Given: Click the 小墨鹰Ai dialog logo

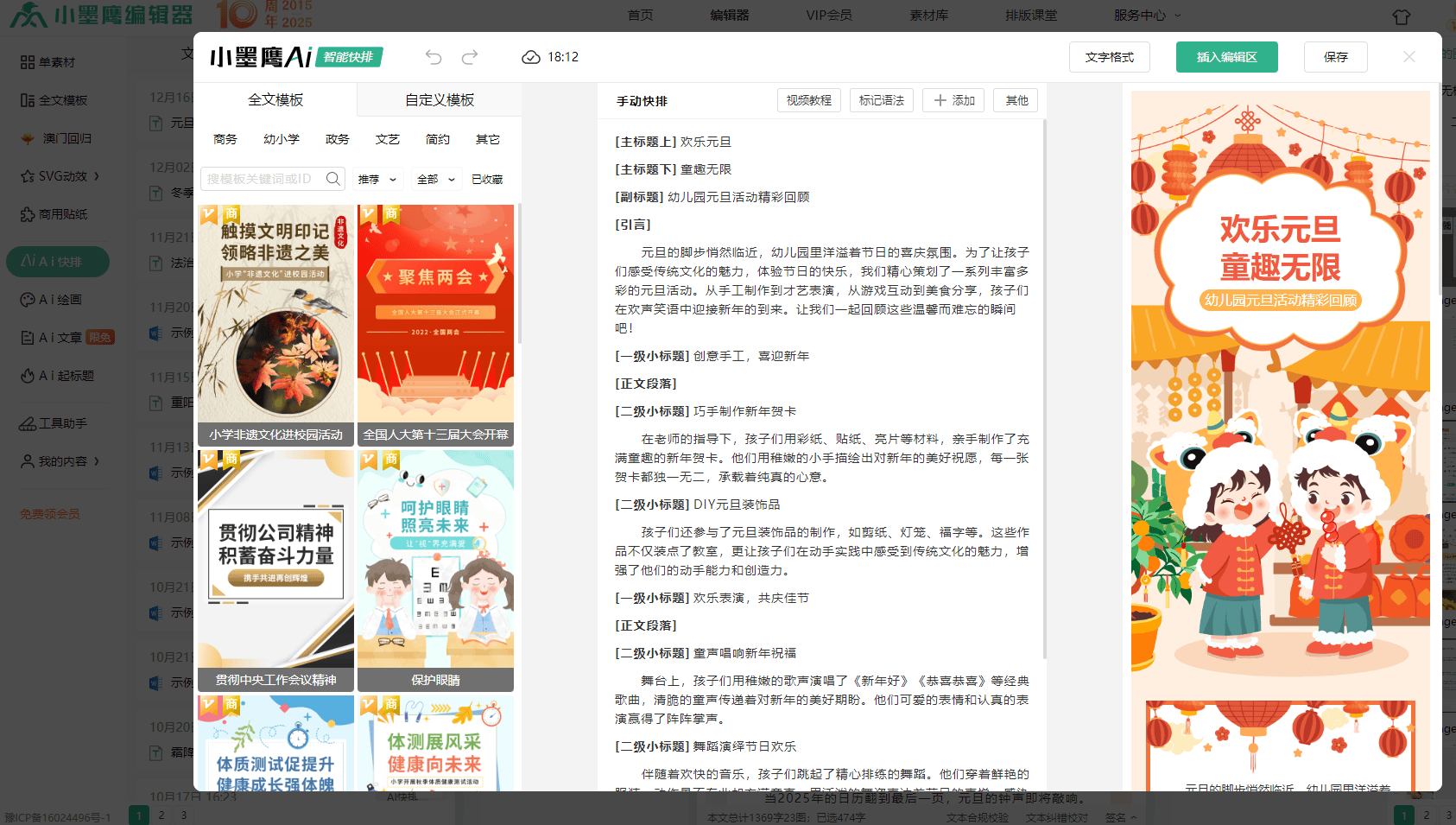Looking at the screenshot, I should pyautogui.click(x=296, y=57).
